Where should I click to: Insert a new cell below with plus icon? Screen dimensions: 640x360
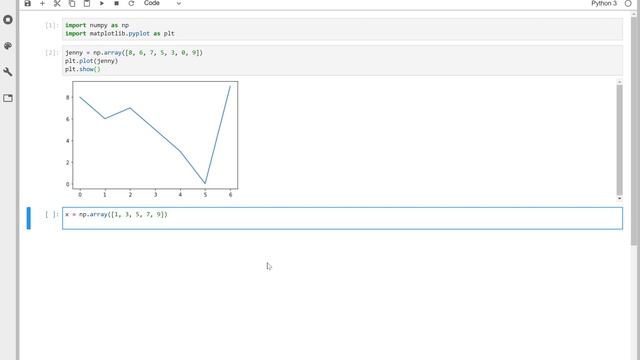tap(42, 3)
